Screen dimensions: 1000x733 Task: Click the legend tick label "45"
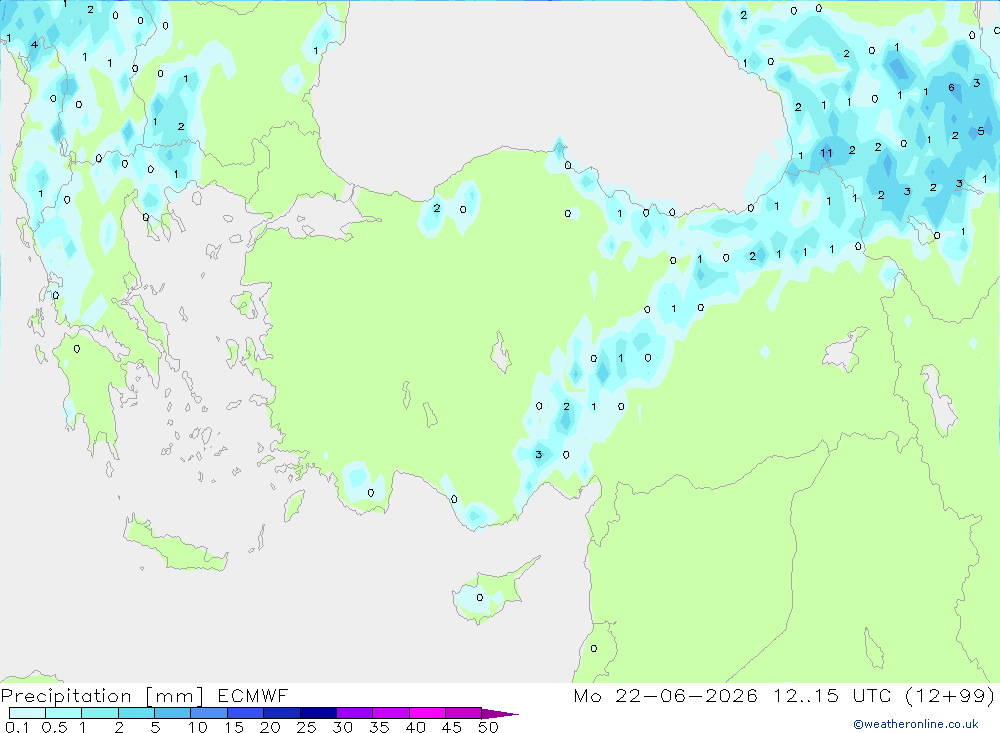452,727
